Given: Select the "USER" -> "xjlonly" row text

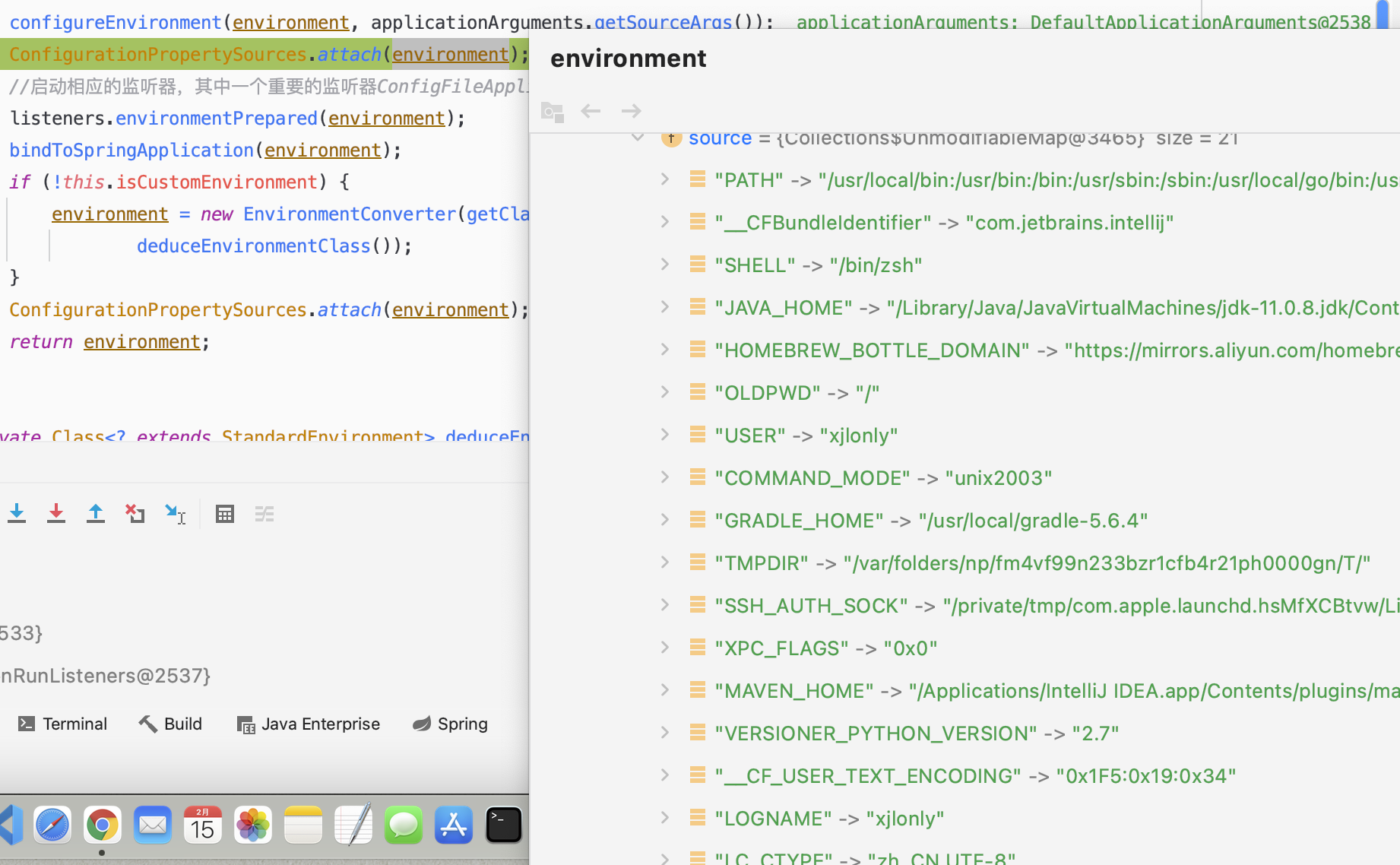Looking at the screenshot, I should point(806,436).
